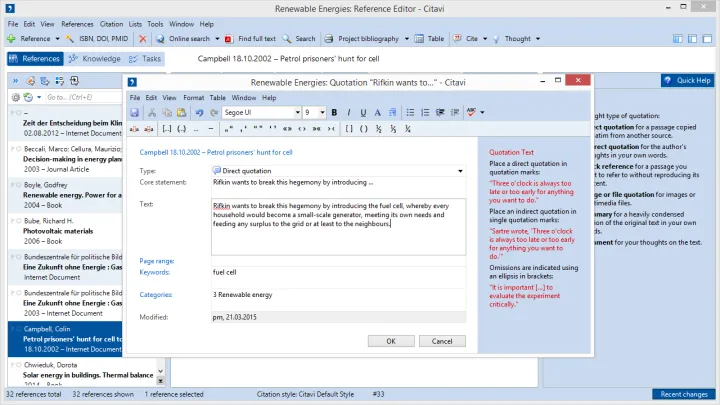Image resolution: width=720 pixels, height=405 pixels.
Task: Open the font color A picker
Action: 377,112
